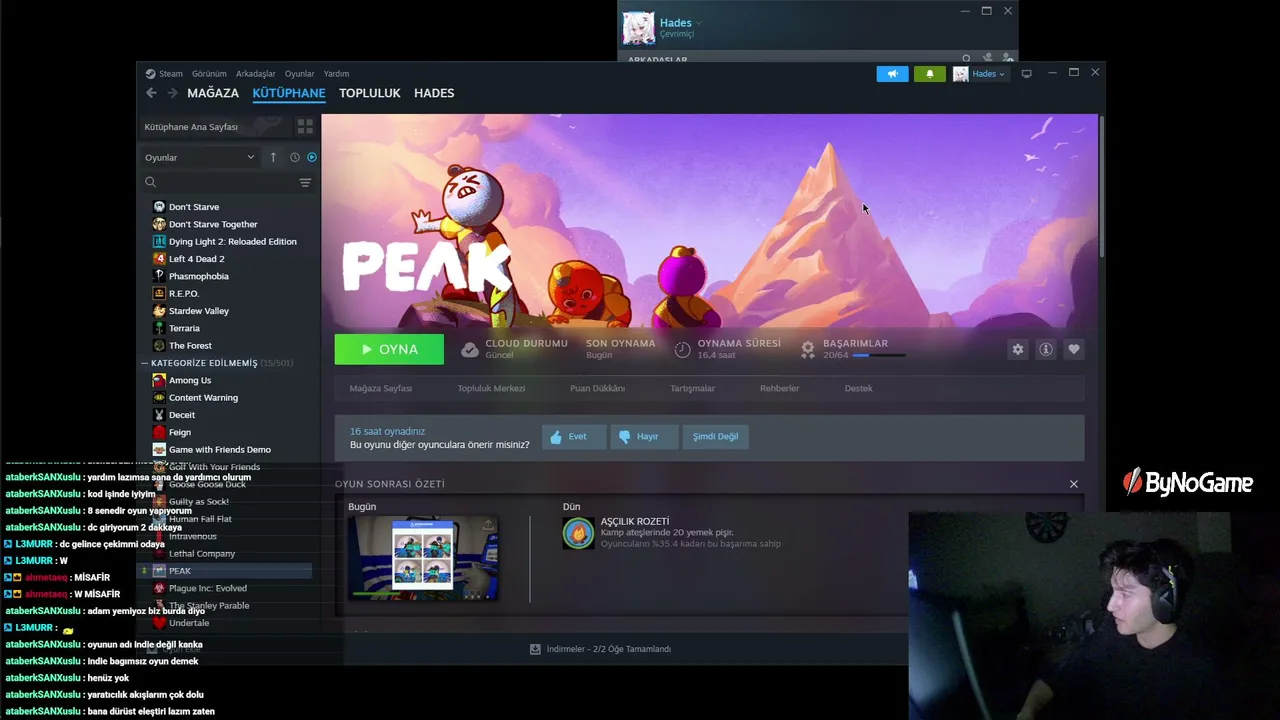
Task: Select PEAK in the game list
Action: [225, 571]
